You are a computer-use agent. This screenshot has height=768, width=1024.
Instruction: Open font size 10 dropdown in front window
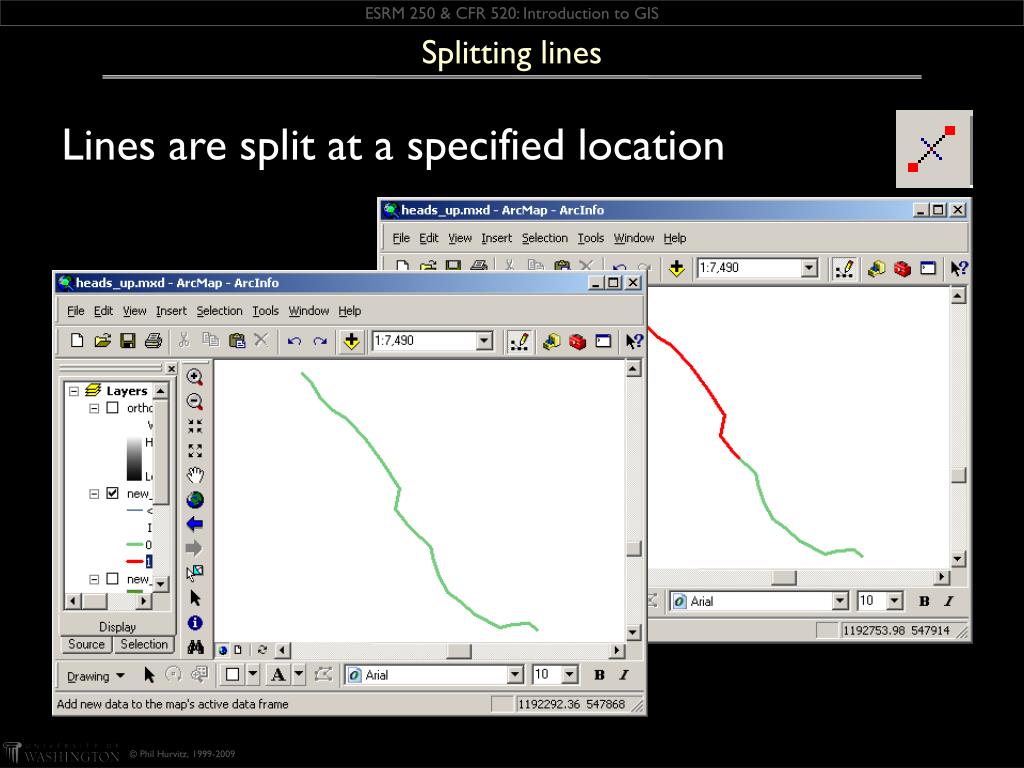[569, 675]
